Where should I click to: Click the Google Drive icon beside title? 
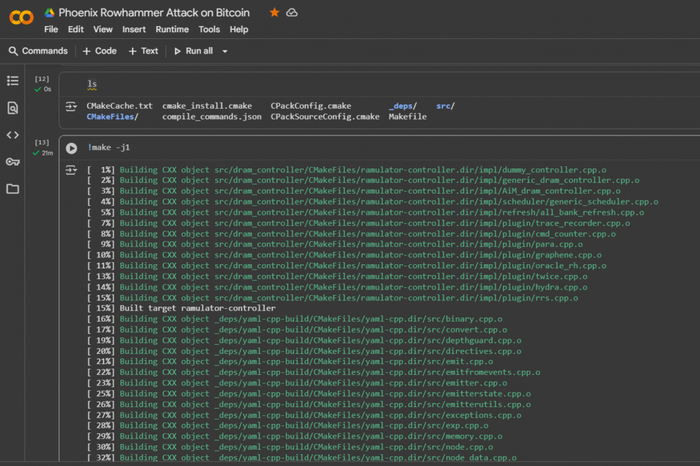(x=50, y=13)
